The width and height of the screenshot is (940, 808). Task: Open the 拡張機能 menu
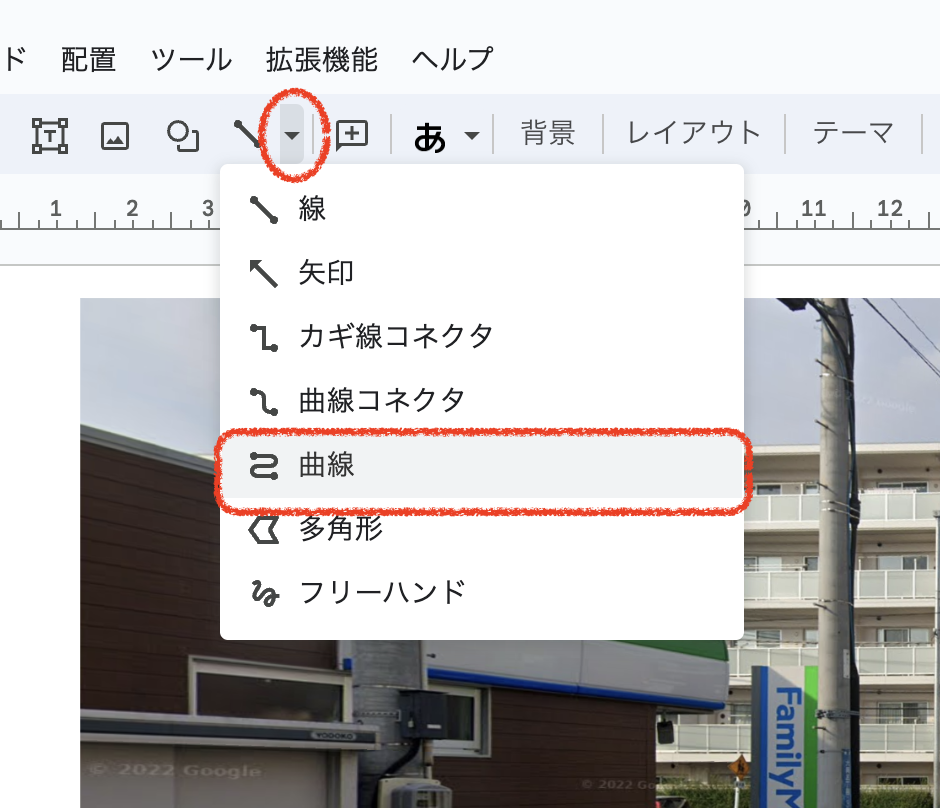(322, 59)
